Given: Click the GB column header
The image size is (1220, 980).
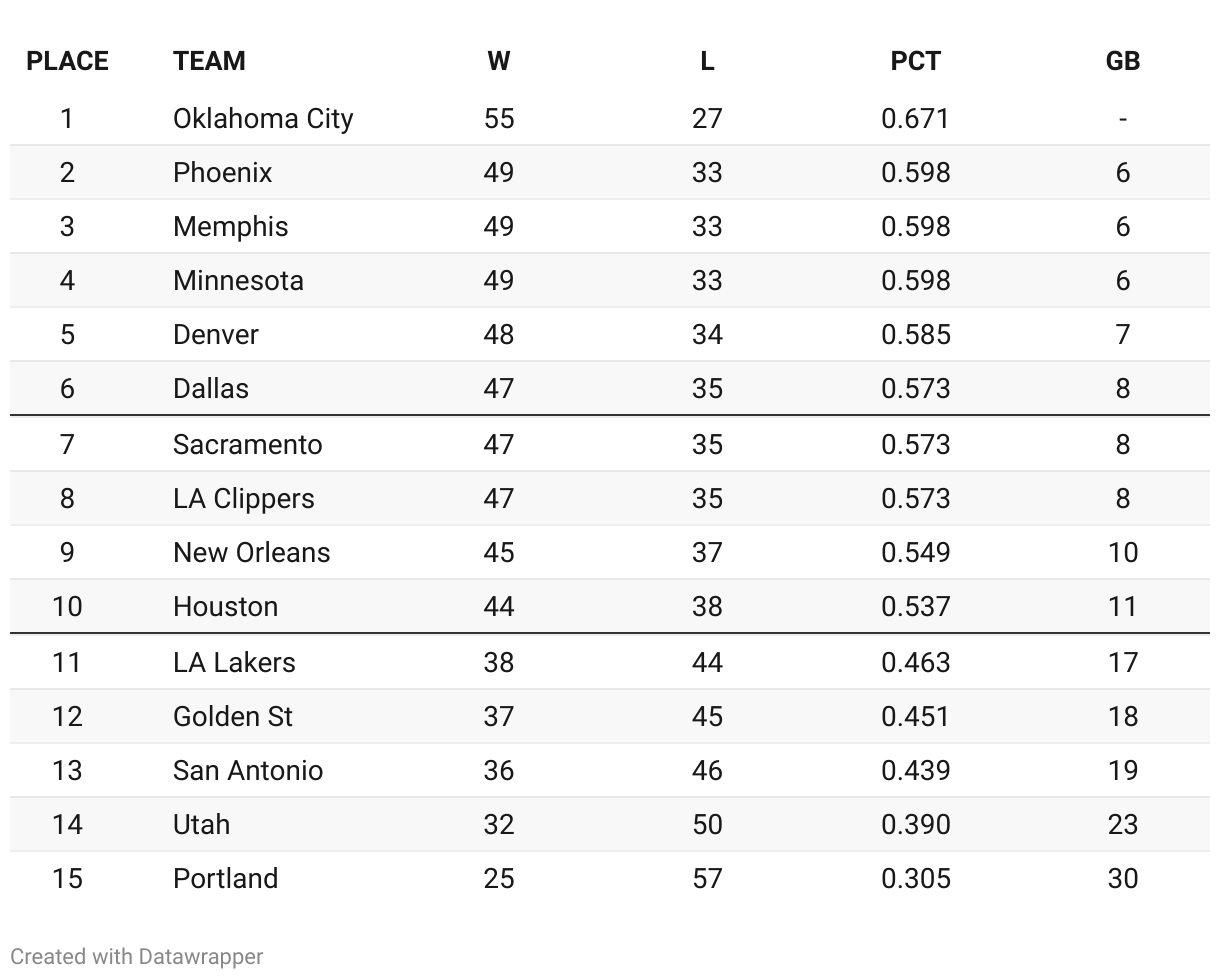Looking at the screenshot, I should coord(1122,61).
